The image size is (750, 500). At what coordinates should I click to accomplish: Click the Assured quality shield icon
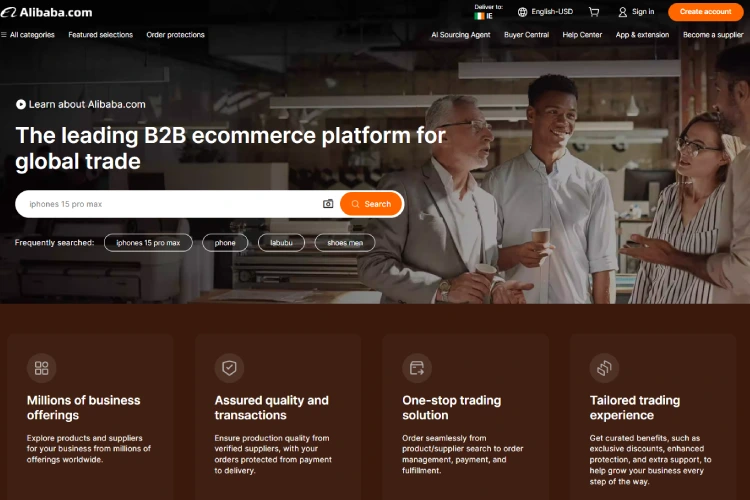click(x=229, y=368)
